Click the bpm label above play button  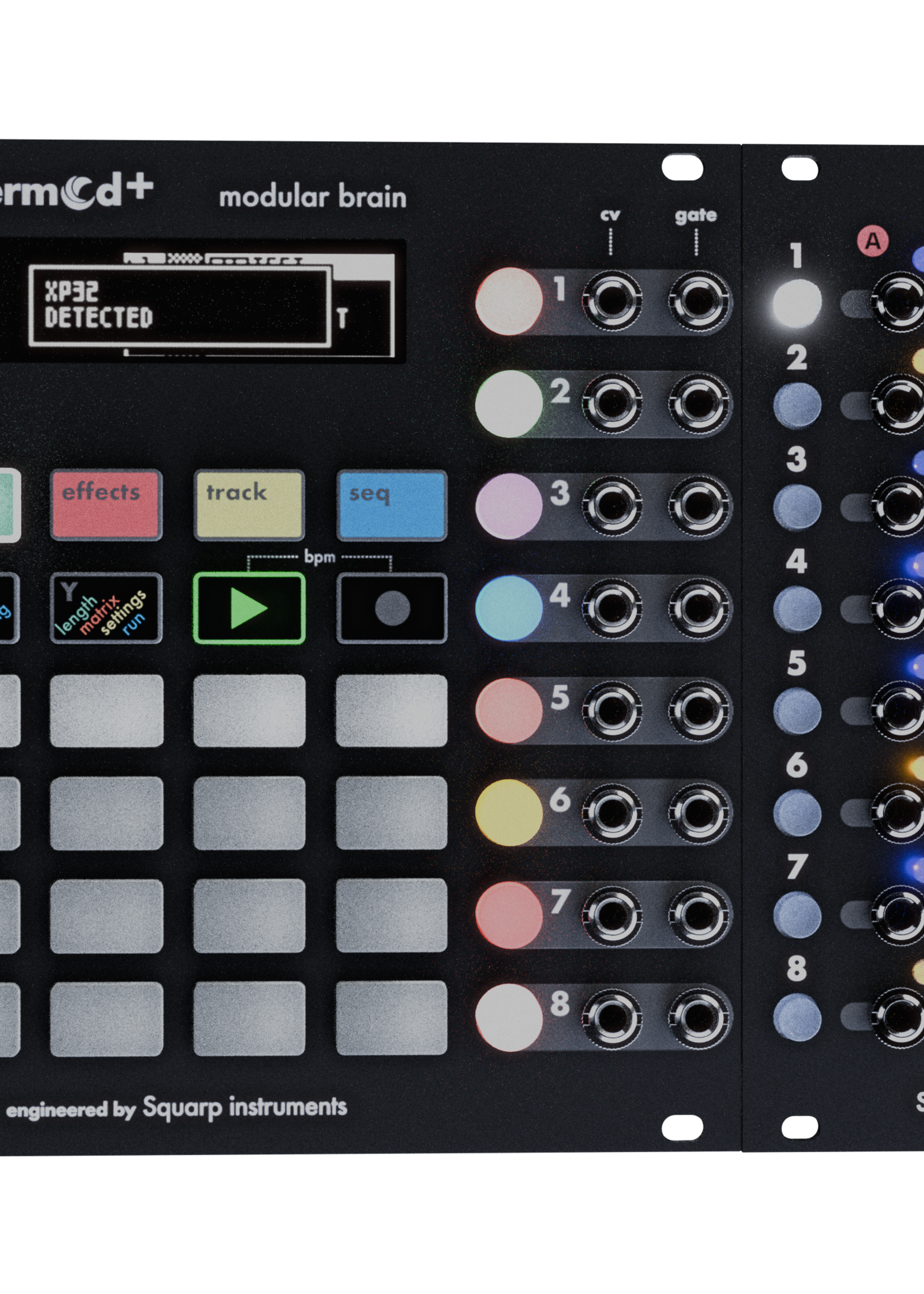point(320,557)
